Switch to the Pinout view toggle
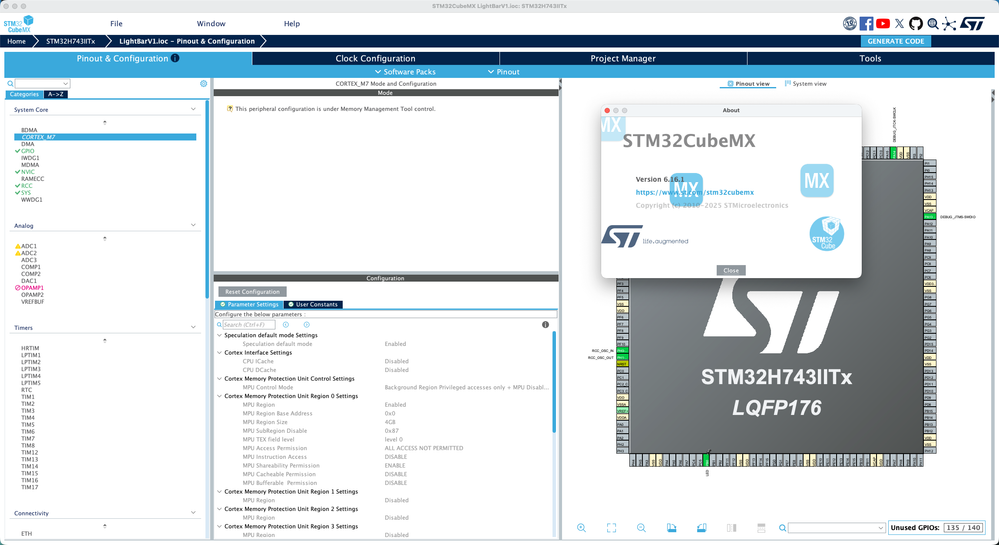999x545 pixels. point(749,84)
